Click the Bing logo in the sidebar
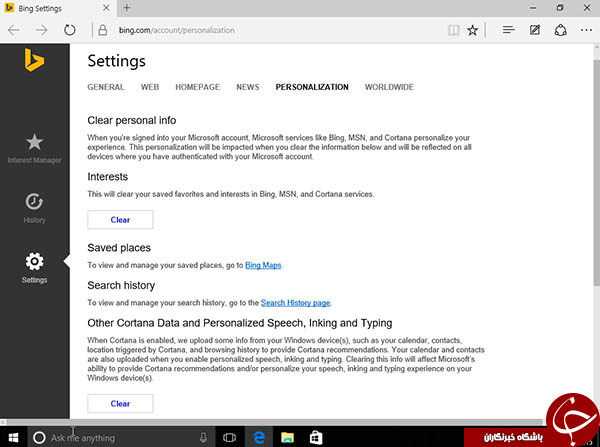Viewport: 600px width, 447px height. [34, 60]
